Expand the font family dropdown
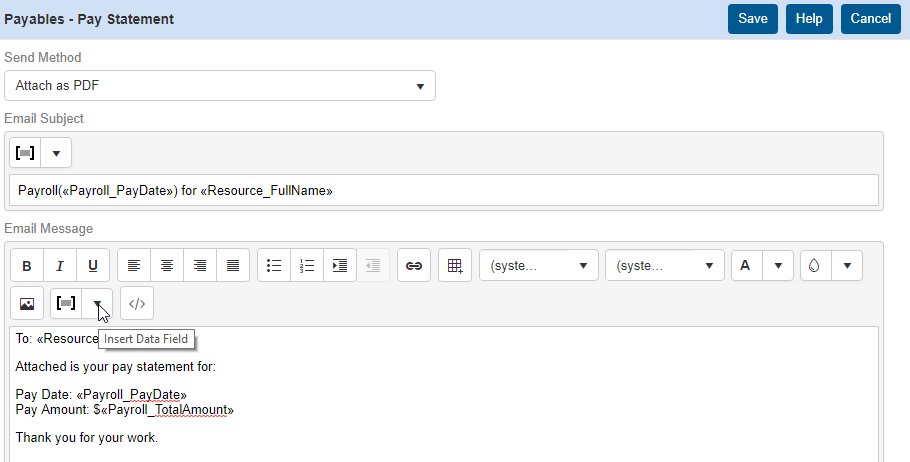 click(x=539, y=266)
